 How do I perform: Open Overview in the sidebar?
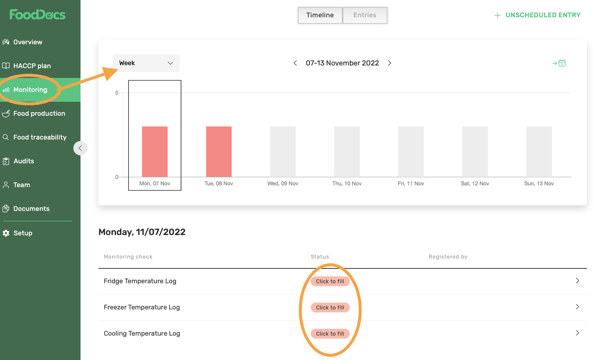28,42
